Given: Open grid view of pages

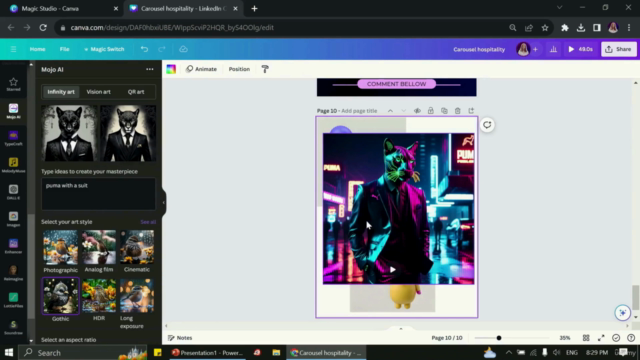Looking at the screenshot, I should coord(586,338).
